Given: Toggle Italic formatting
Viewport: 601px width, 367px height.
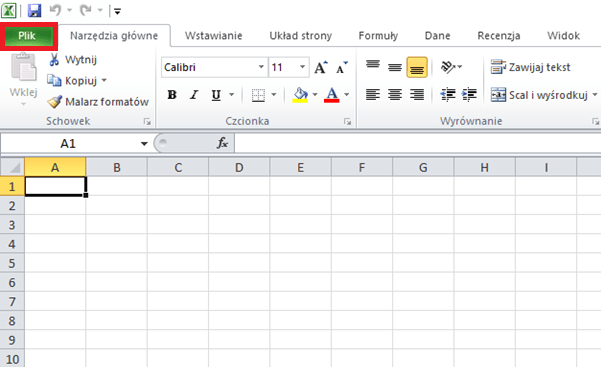Looking at the screenshot, I should click(x=194, y=94).
